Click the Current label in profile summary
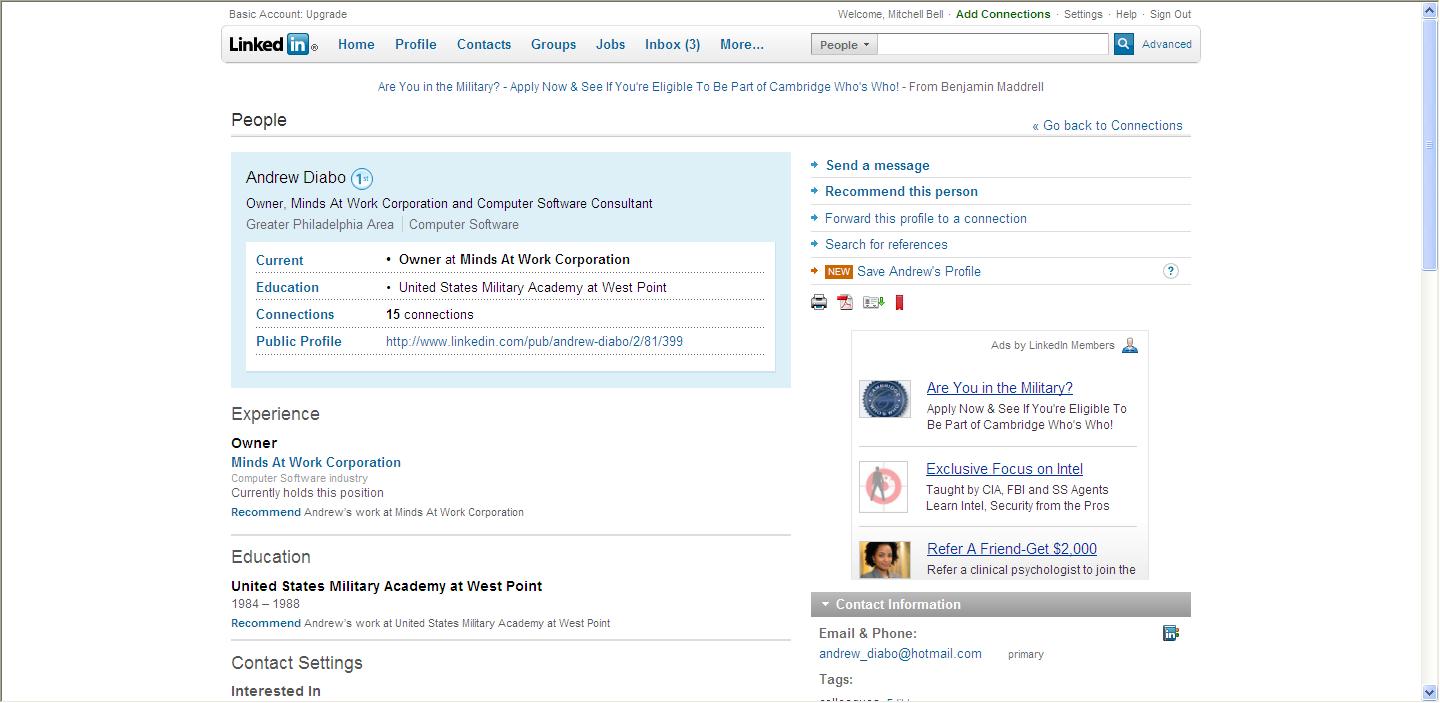This screenshot has width=1440, height=703. tap(279, 260)
